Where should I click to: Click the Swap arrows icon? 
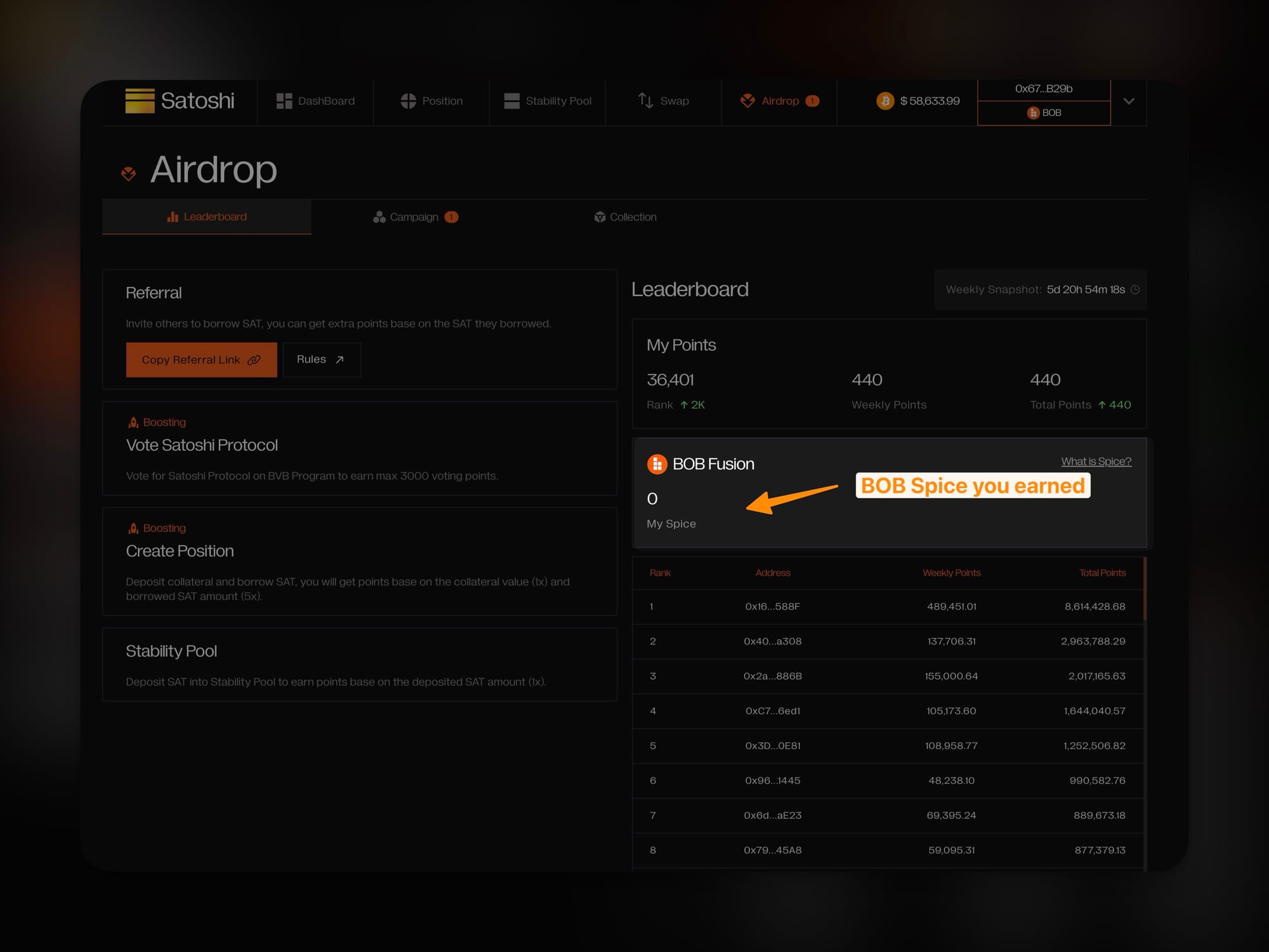[645, 101]
